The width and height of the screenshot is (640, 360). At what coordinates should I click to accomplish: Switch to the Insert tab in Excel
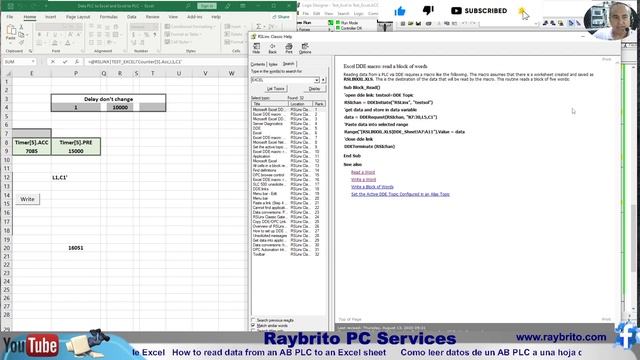(51, 17)
